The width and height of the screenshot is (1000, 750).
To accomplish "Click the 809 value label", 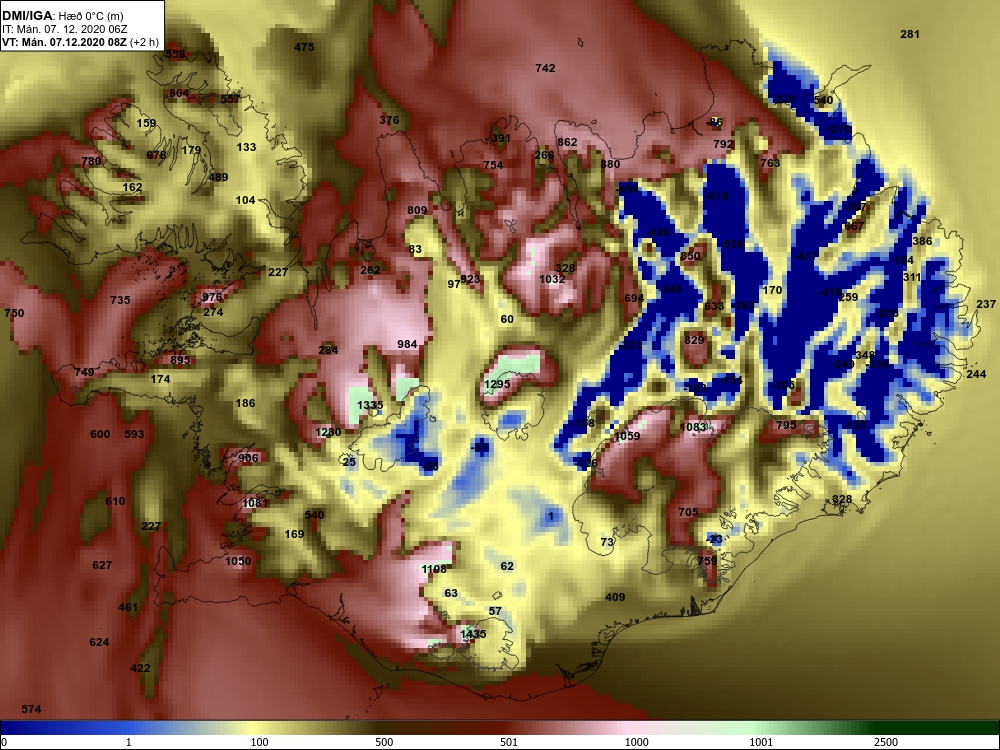I will (x=417, y=210).
